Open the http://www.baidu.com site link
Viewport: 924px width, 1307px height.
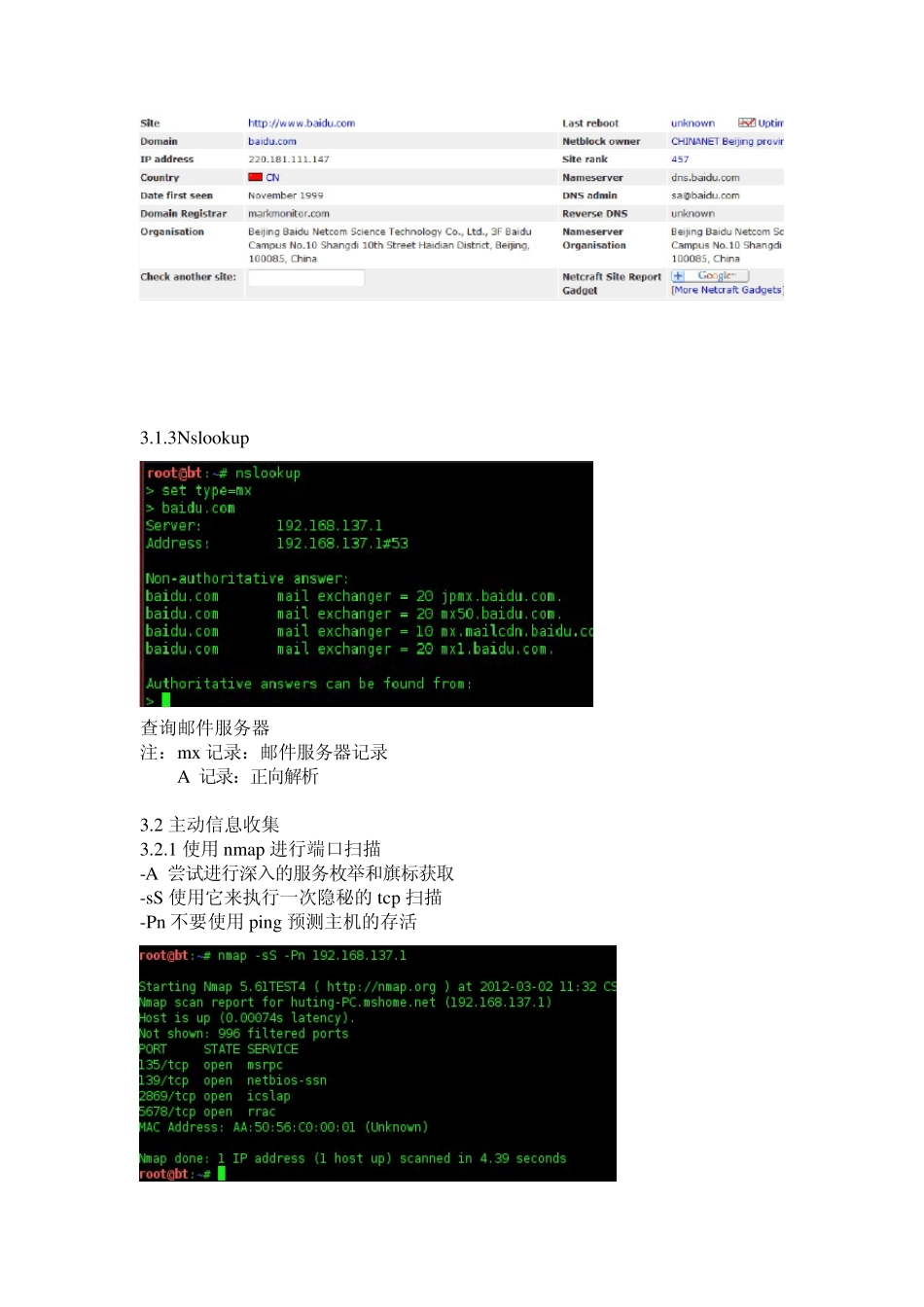coord(301,124)
